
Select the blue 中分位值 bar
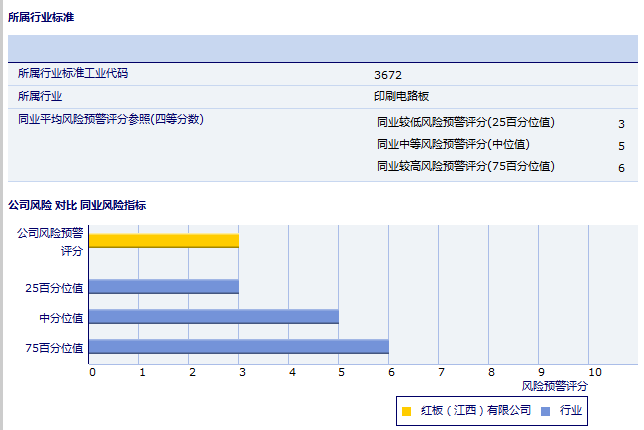[x=214, y=317]
